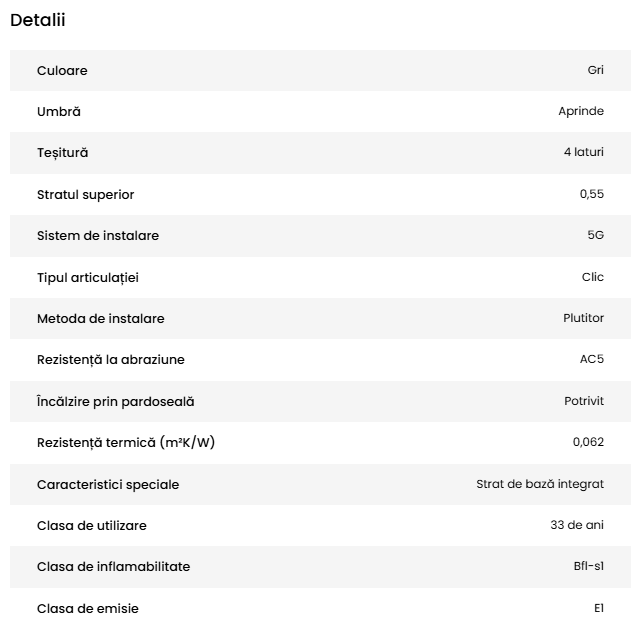
Task: Click the Aprinde shade value
Action: point(581,112)
